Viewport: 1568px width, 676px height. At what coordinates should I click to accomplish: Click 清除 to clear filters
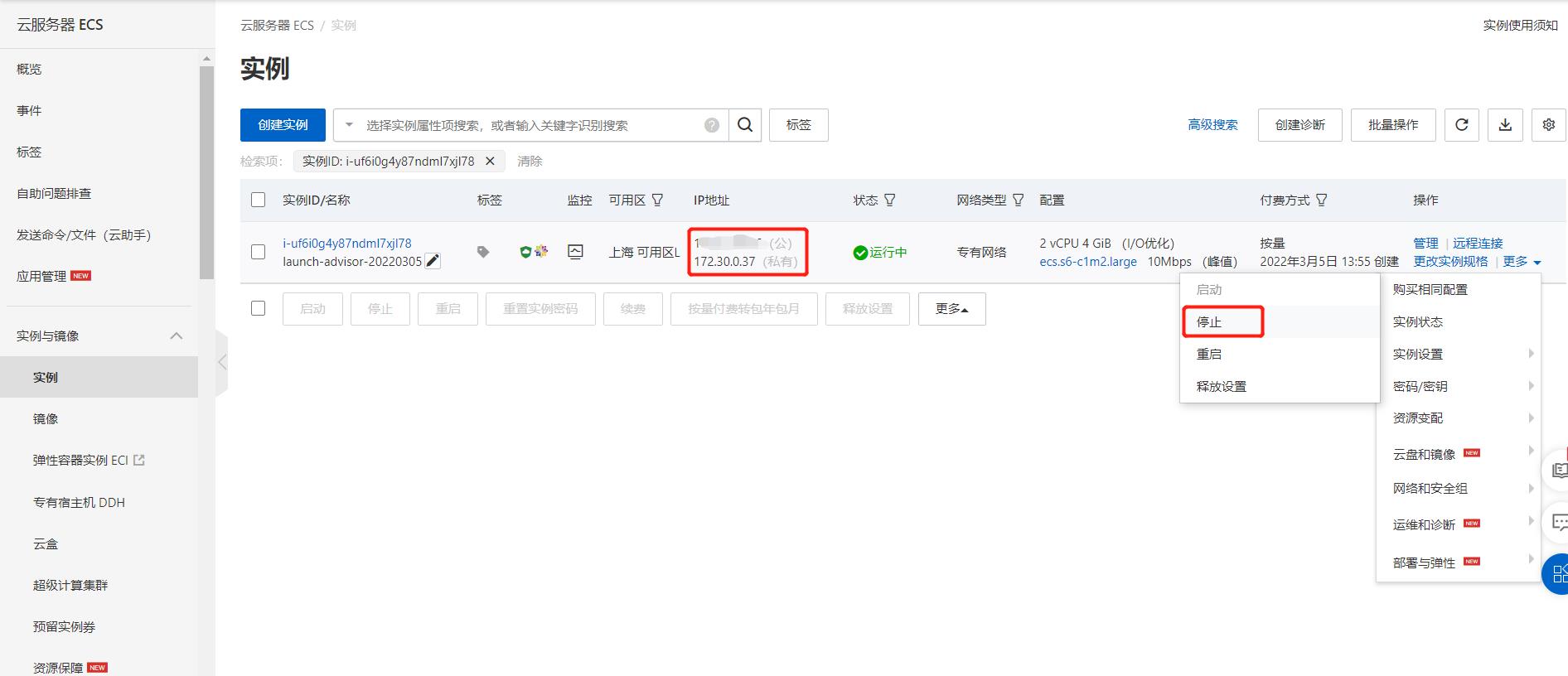[530, 161]
